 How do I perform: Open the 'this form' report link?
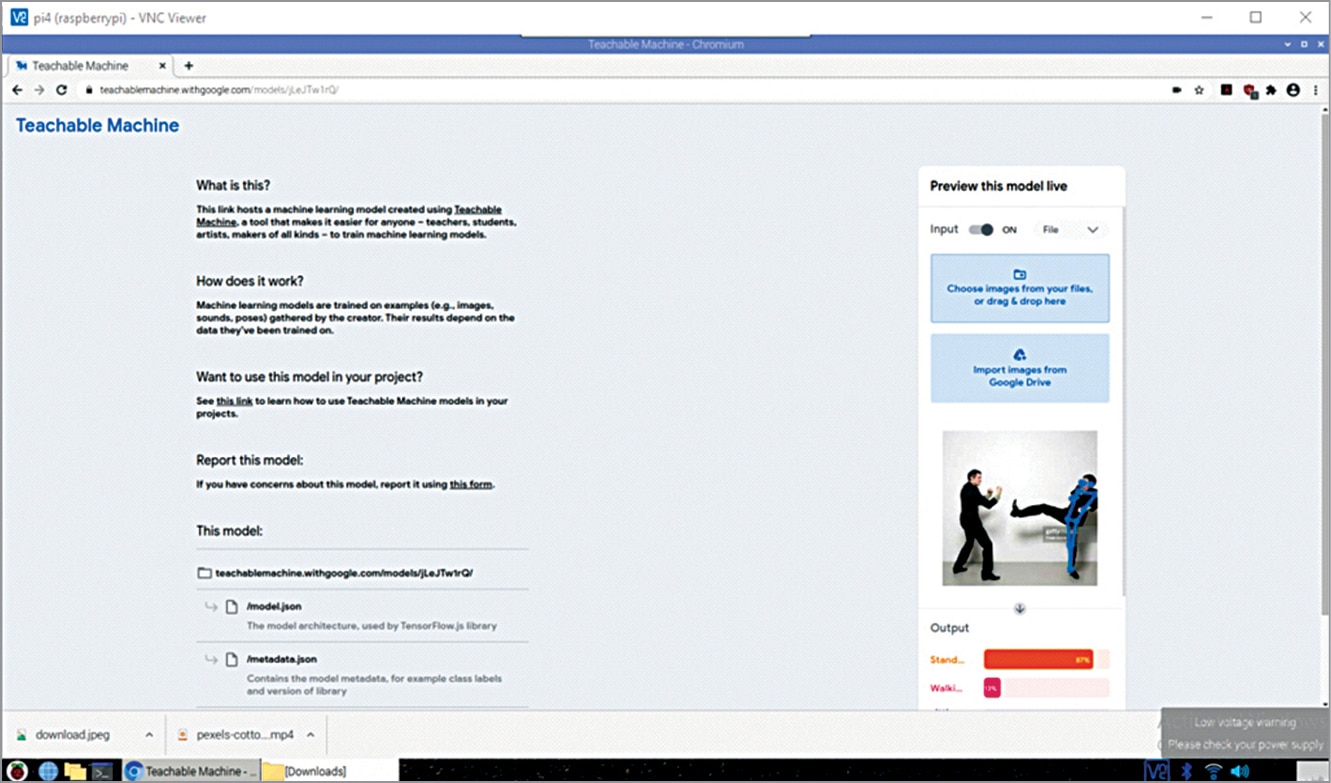pos(471,485)
